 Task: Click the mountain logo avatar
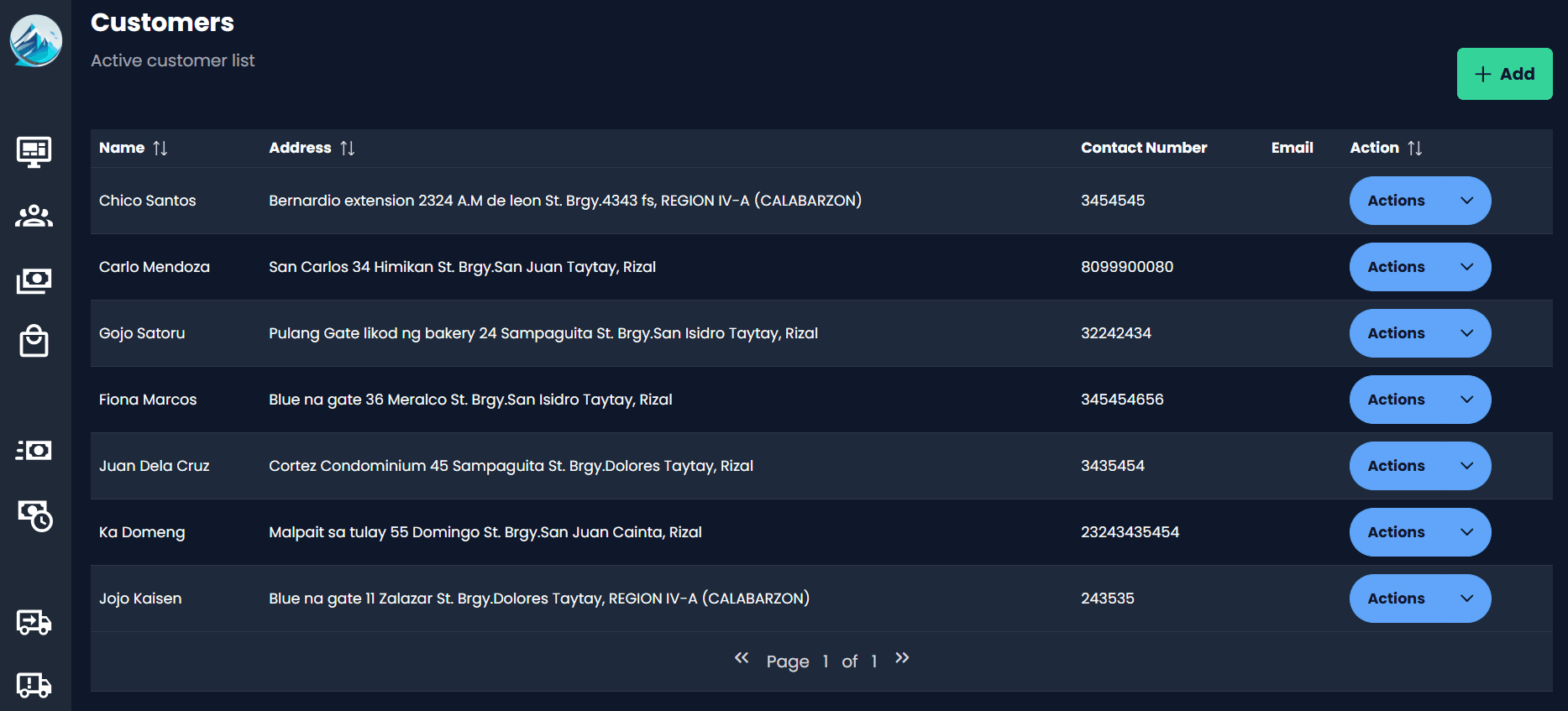tap(35, 40)
